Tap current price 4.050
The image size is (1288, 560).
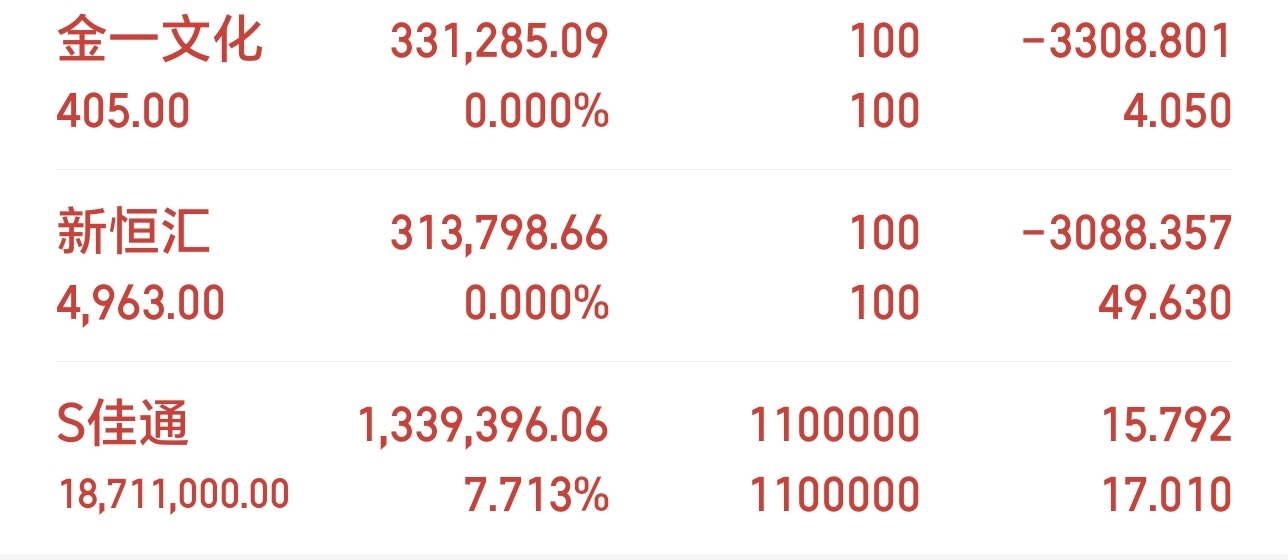1177,110
